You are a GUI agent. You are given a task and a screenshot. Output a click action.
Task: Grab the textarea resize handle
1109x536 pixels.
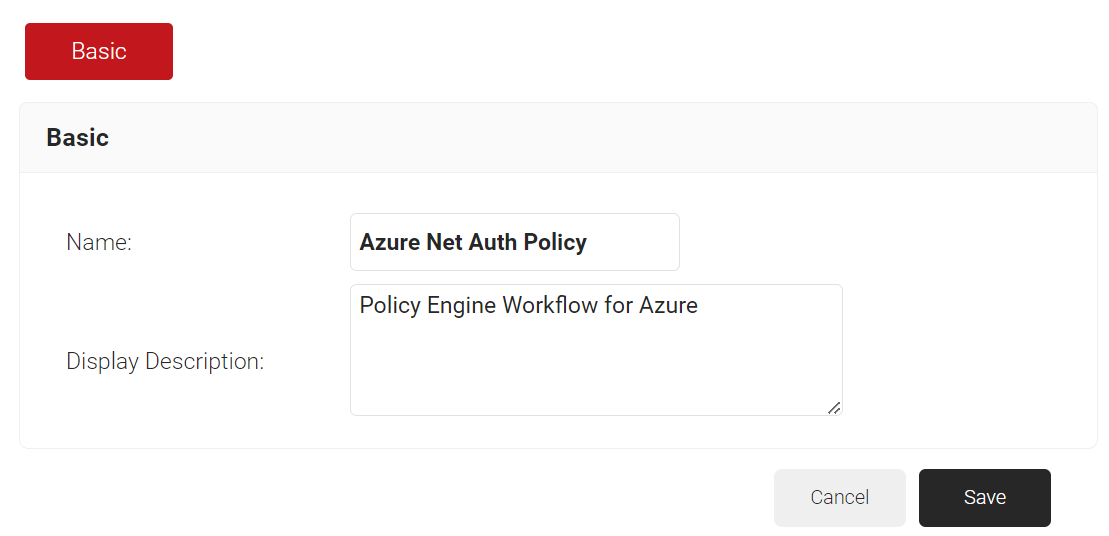click(x=834, y=407)
